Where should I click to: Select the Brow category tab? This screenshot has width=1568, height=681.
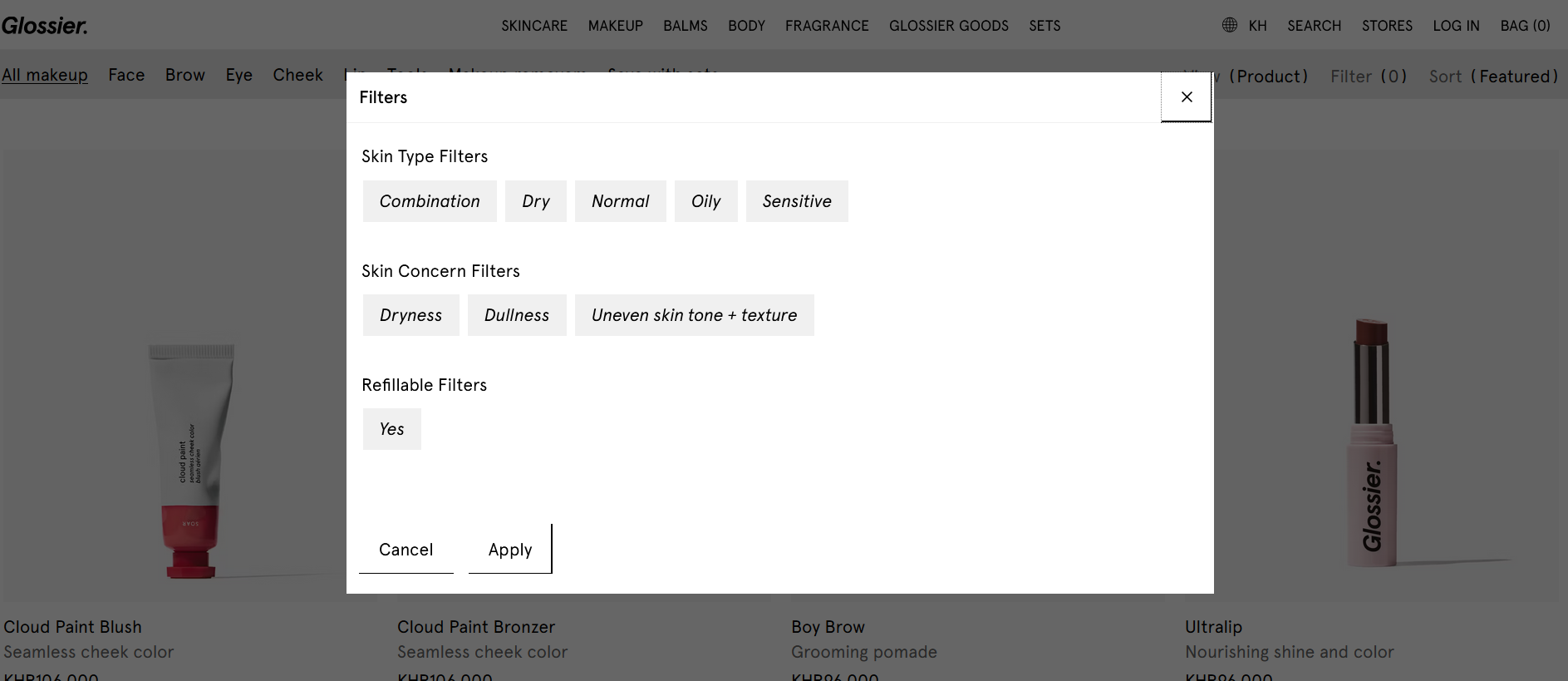pos(185,75)
